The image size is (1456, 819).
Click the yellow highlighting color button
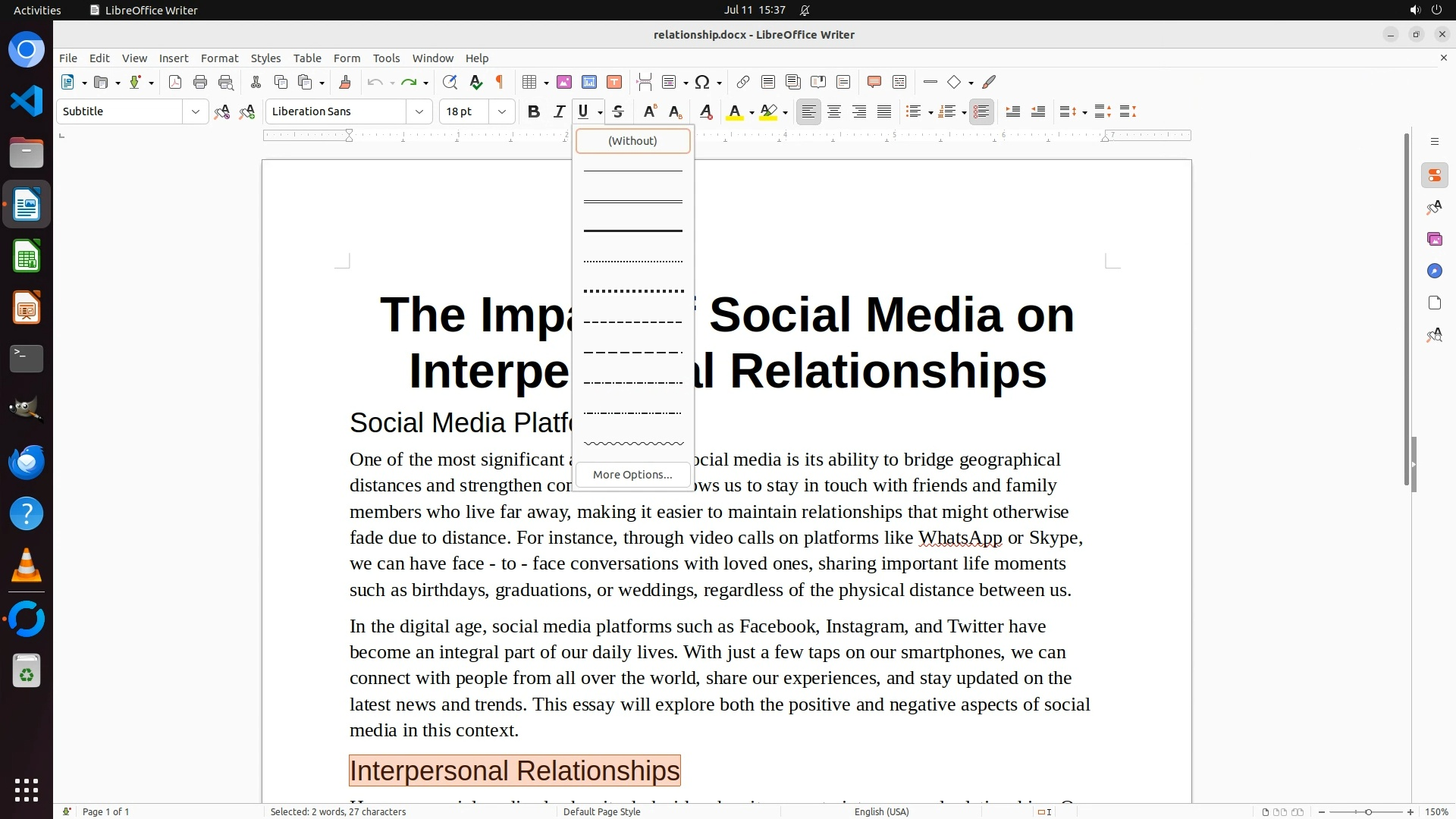(x=768, y=111)
